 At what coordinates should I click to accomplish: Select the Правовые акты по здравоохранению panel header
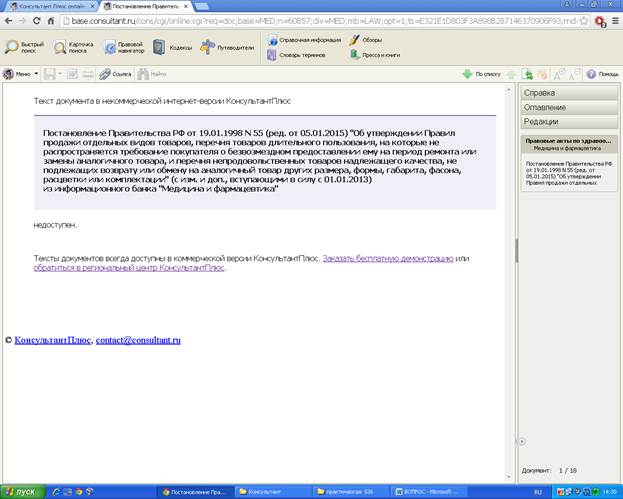[569, 144]
